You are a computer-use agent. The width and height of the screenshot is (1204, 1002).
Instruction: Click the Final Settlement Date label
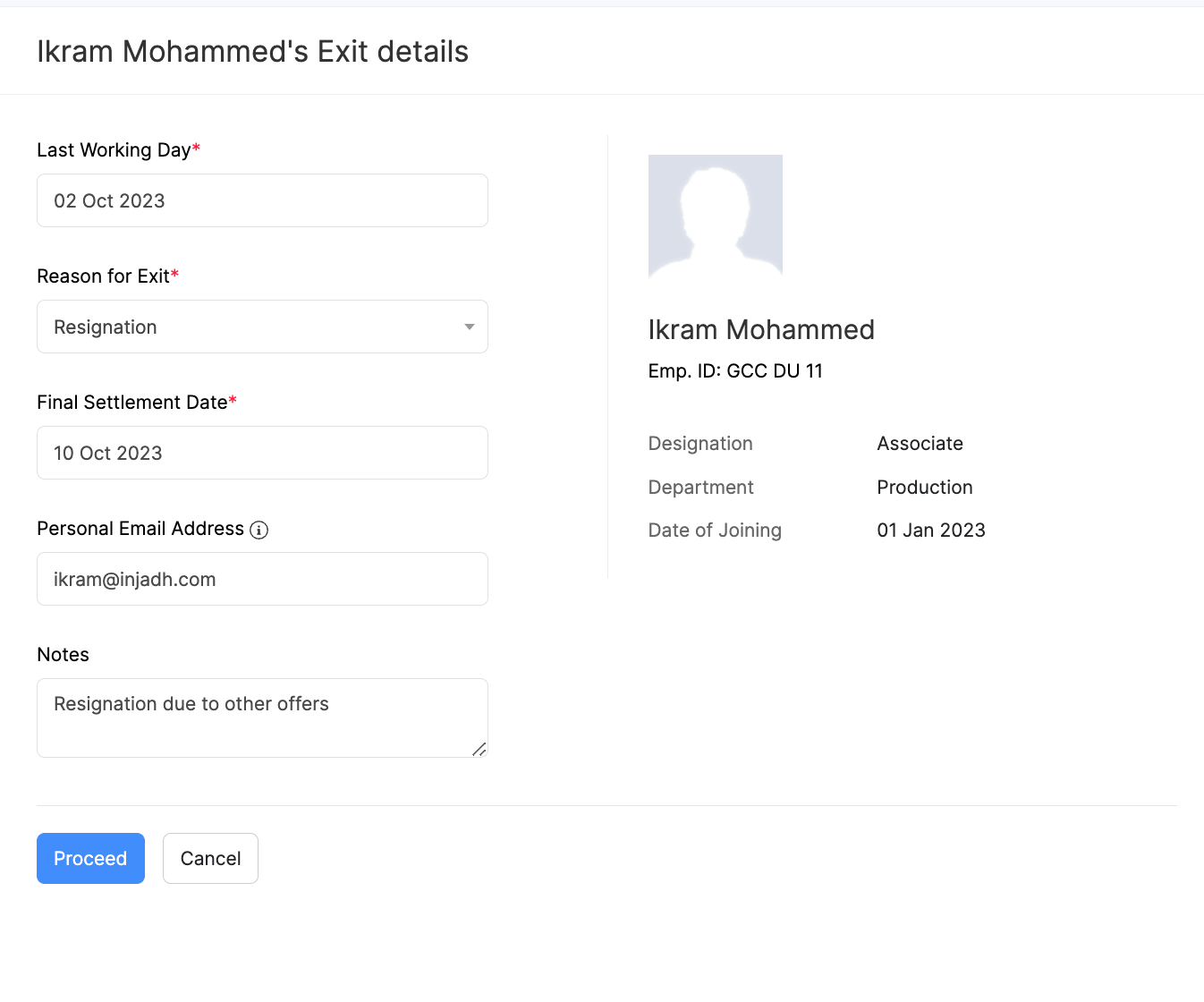point(131,403)
